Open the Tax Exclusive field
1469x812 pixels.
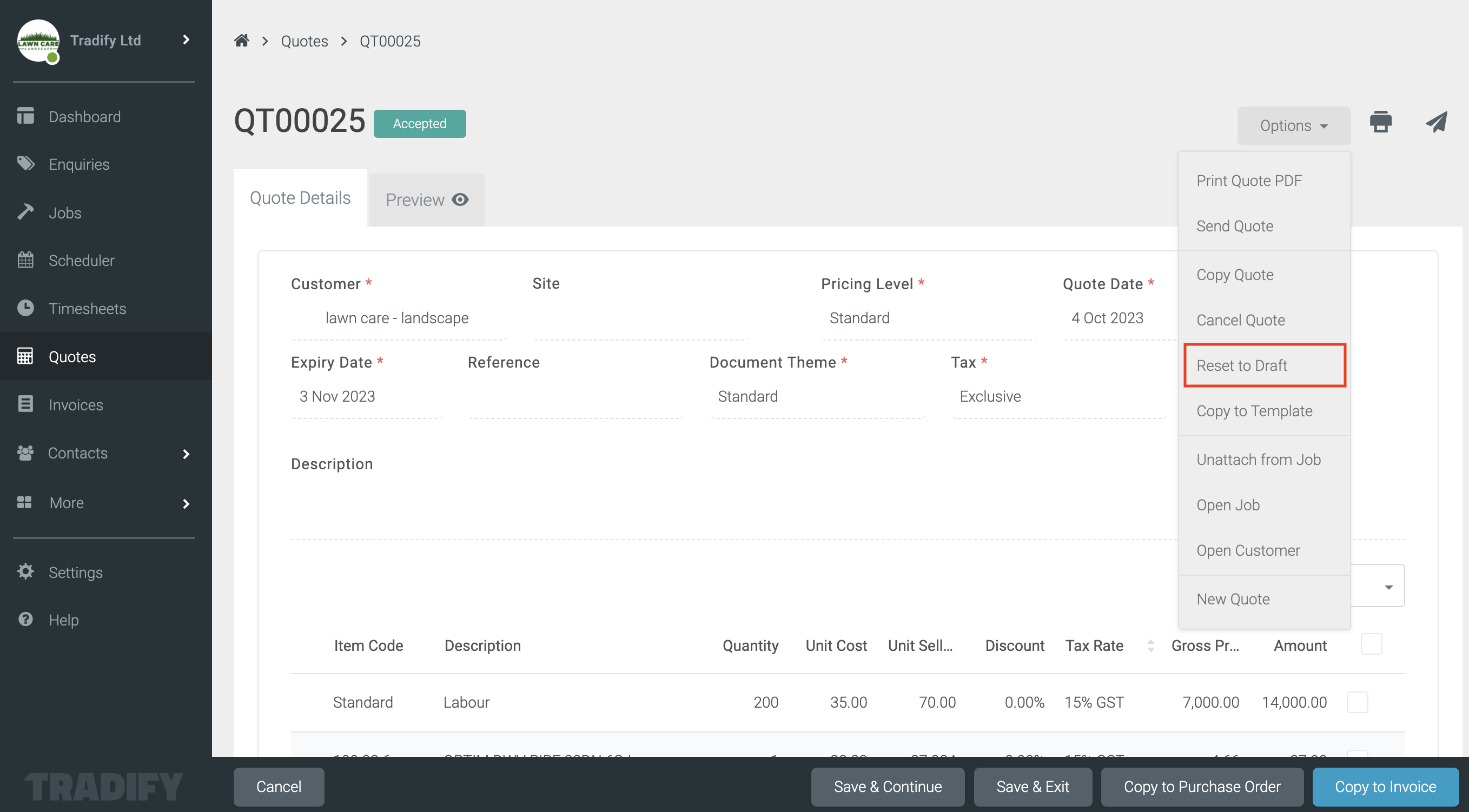click(1058, 397)
